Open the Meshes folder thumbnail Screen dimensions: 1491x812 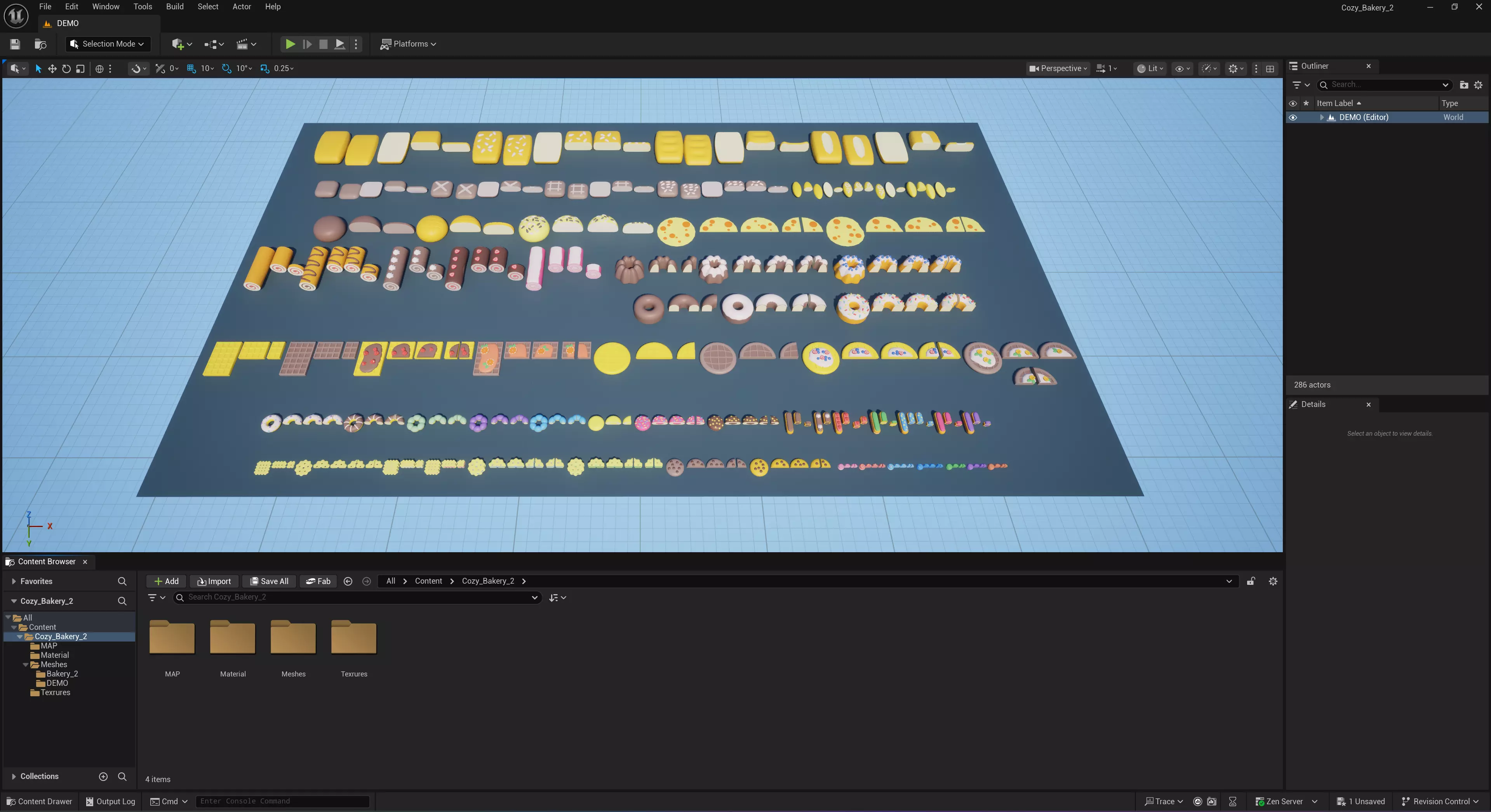(x=293, y=637)
